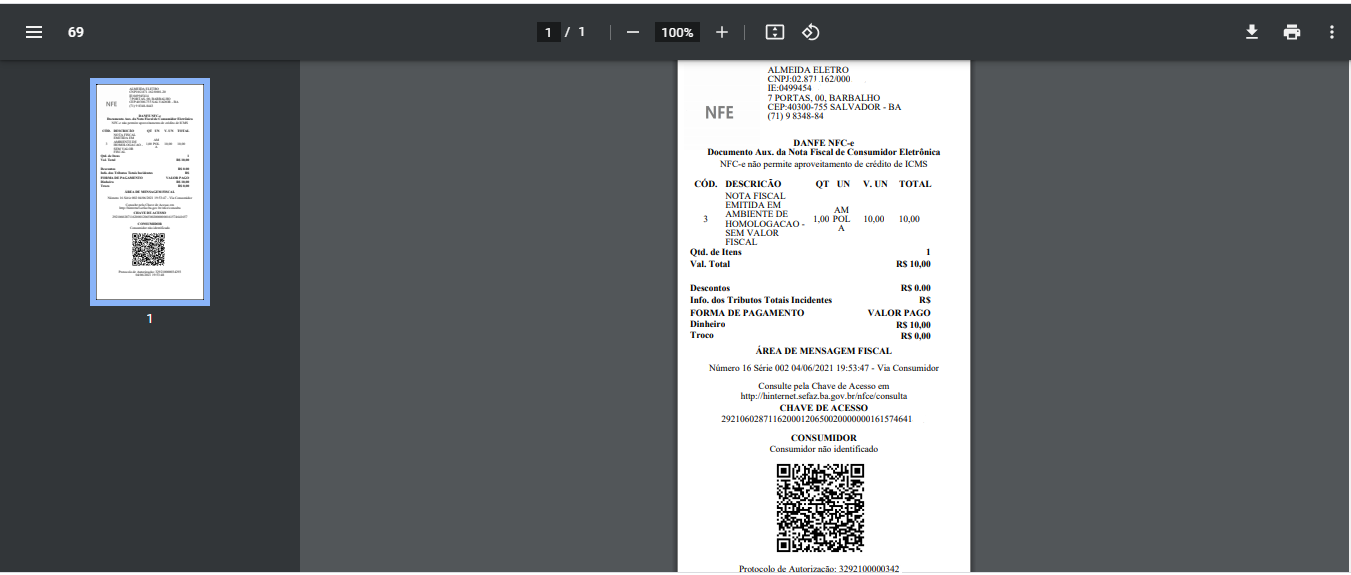Toggle the sidebar with the hamburger menu icon
1351x575 pixels.
34,32
